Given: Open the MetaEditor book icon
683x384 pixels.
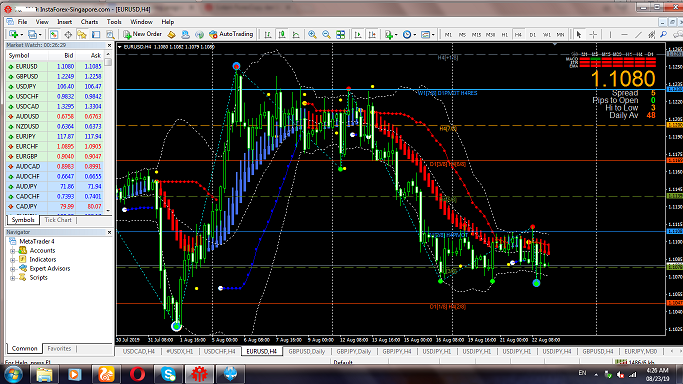Looking at the screenshot, I should tap(172, 34).
